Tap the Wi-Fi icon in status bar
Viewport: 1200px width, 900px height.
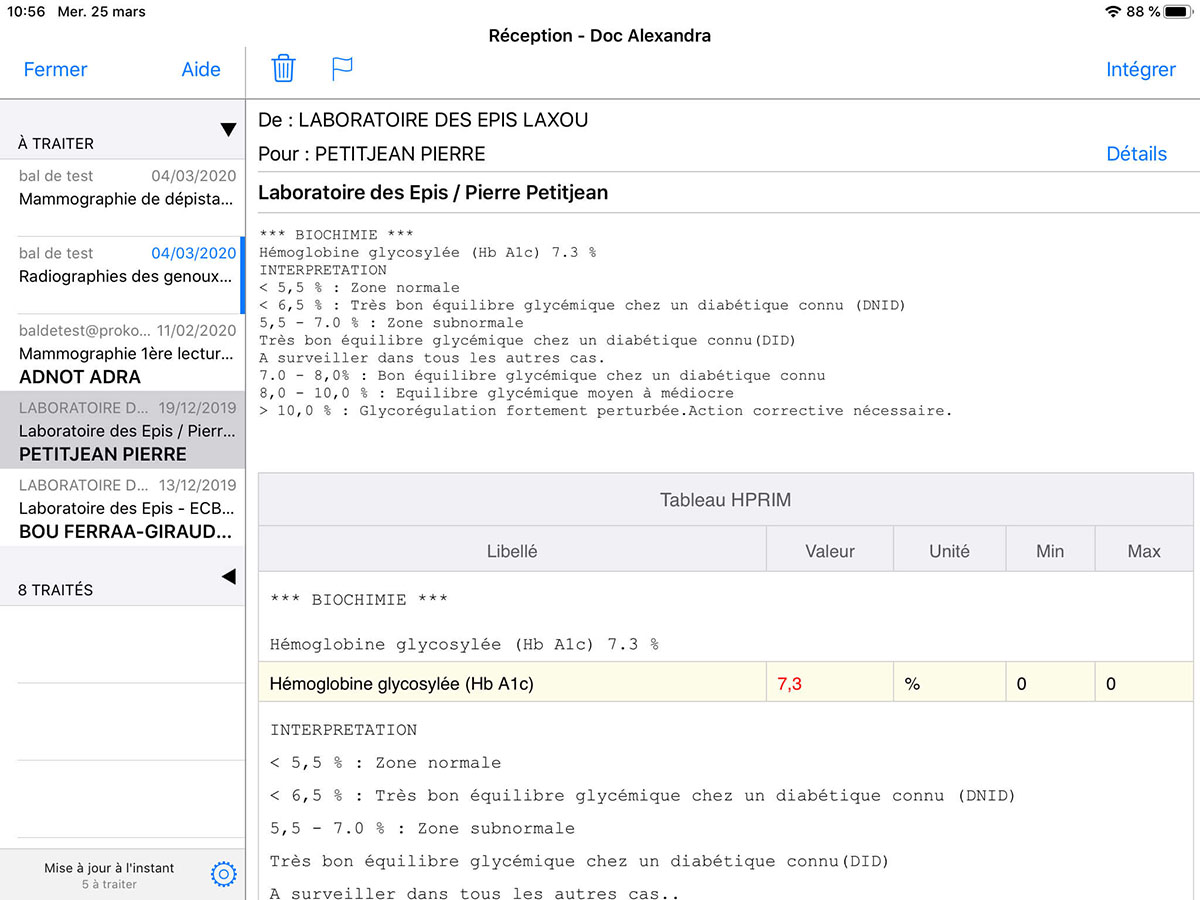click(x=1113, y=12)
